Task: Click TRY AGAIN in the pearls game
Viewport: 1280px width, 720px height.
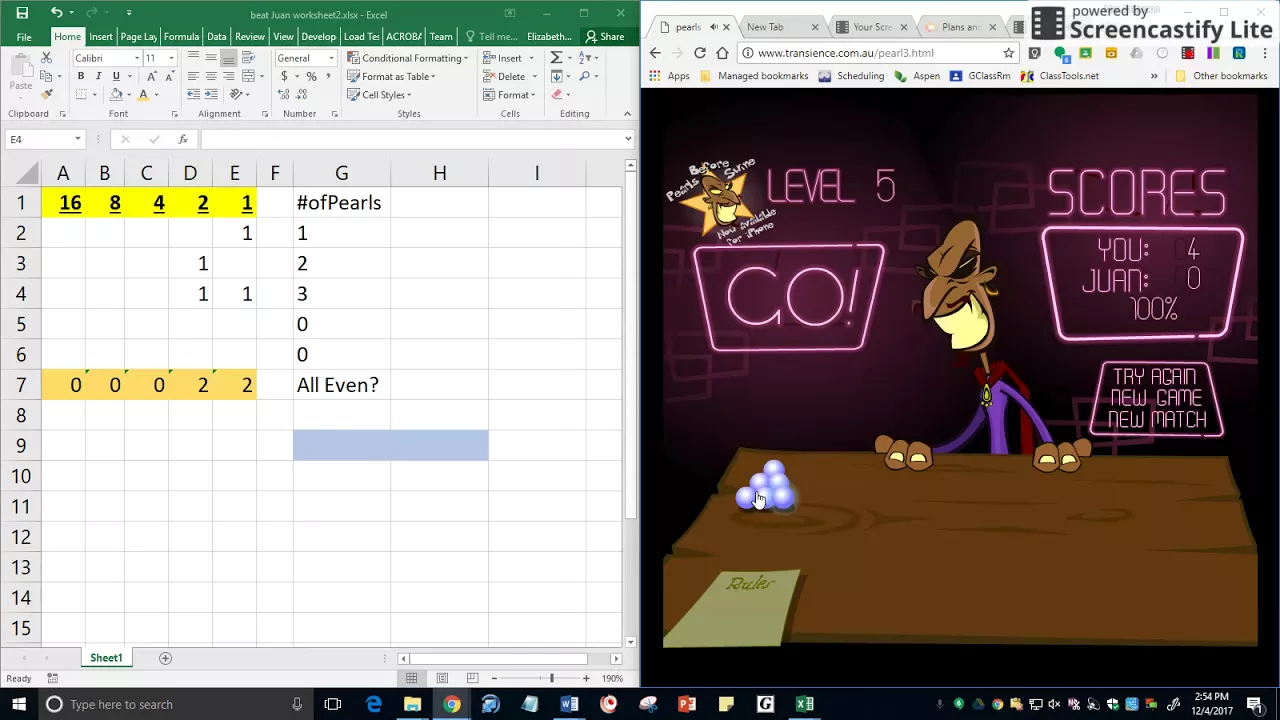Action: (1155, 377)
